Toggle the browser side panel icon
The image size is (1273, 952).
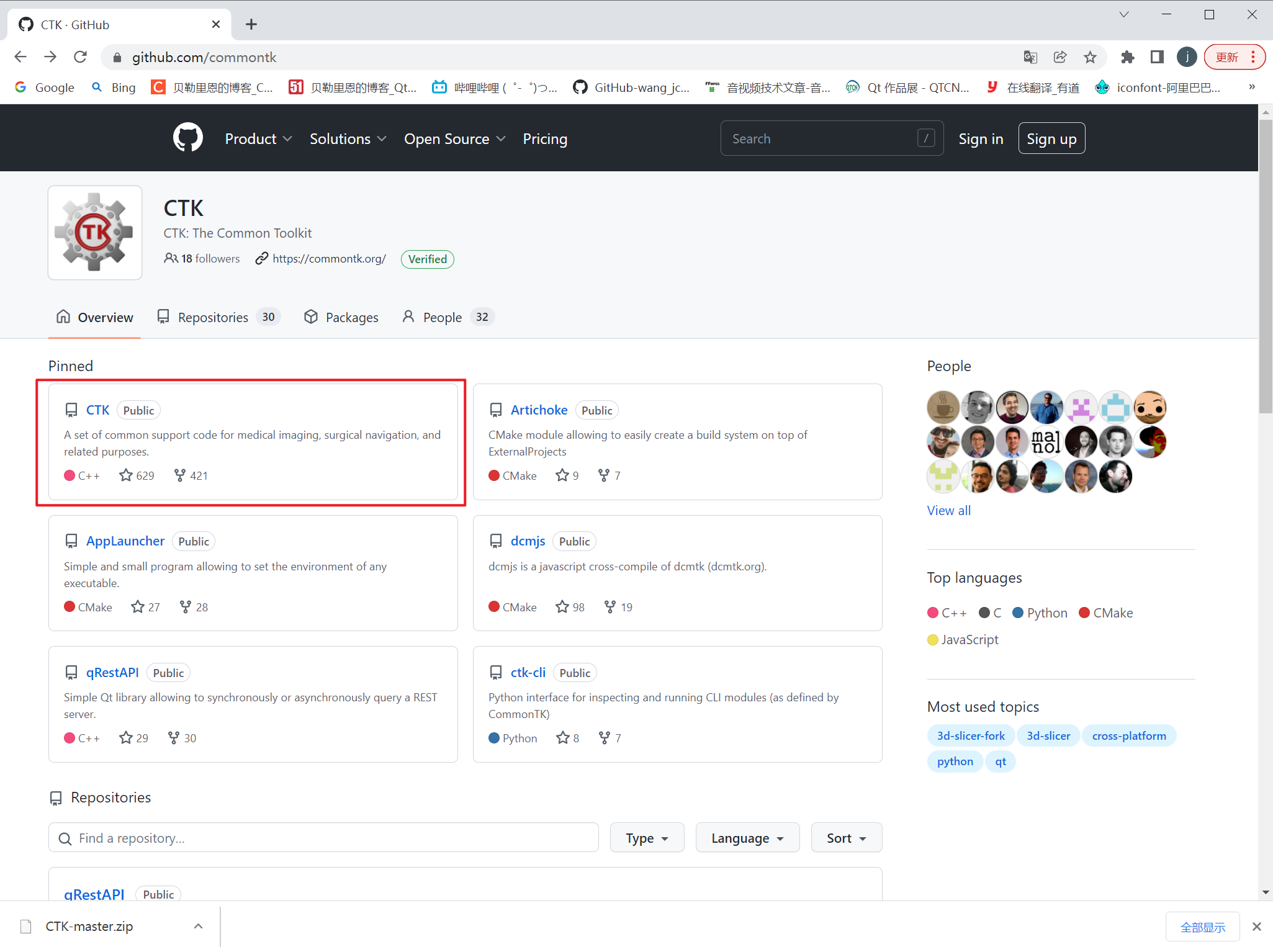[x=1157, y=57]
